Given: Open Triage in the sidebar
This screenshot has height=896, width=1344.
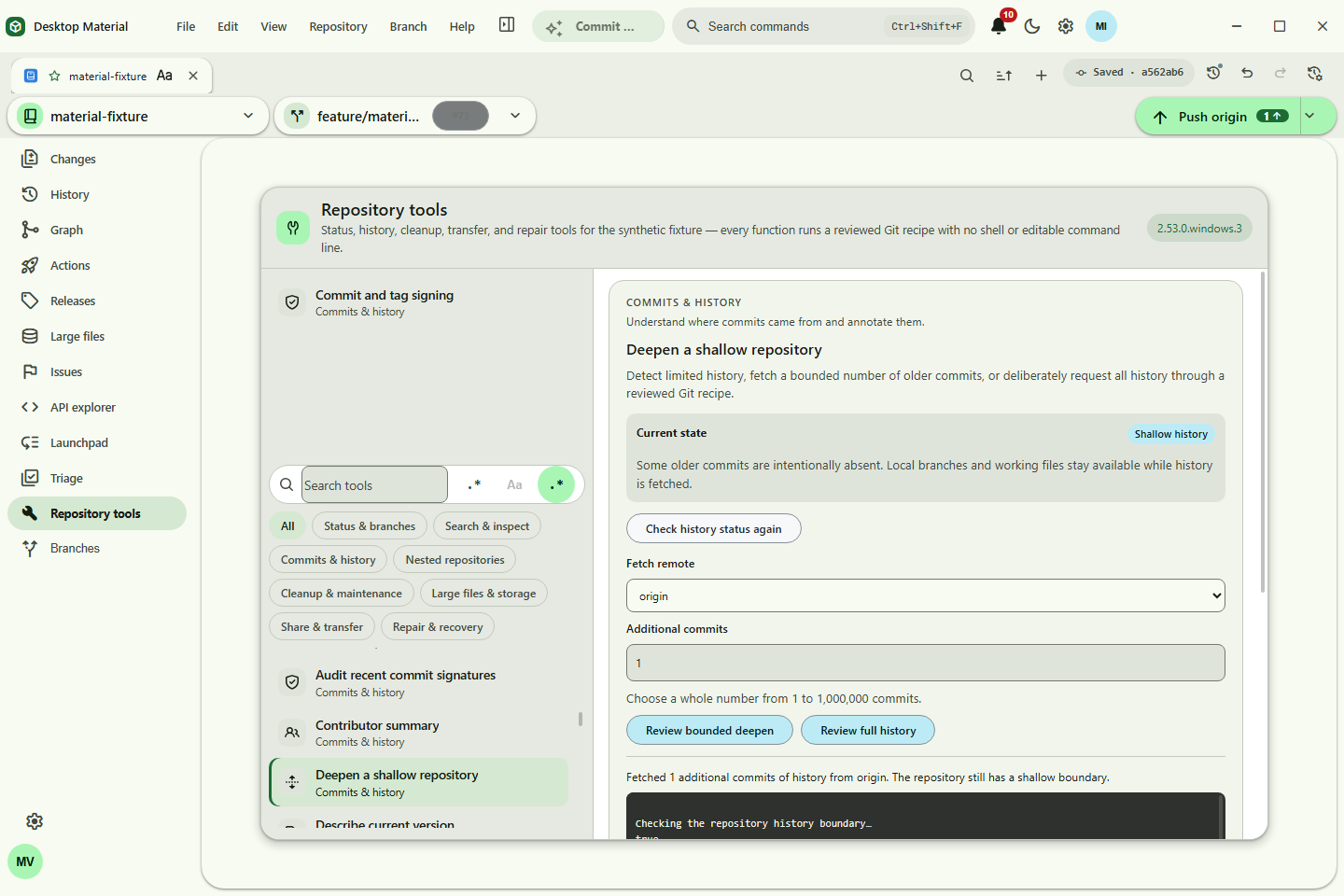Looking at the screenshot, I should pyautogui.click(x=97, y=478).
